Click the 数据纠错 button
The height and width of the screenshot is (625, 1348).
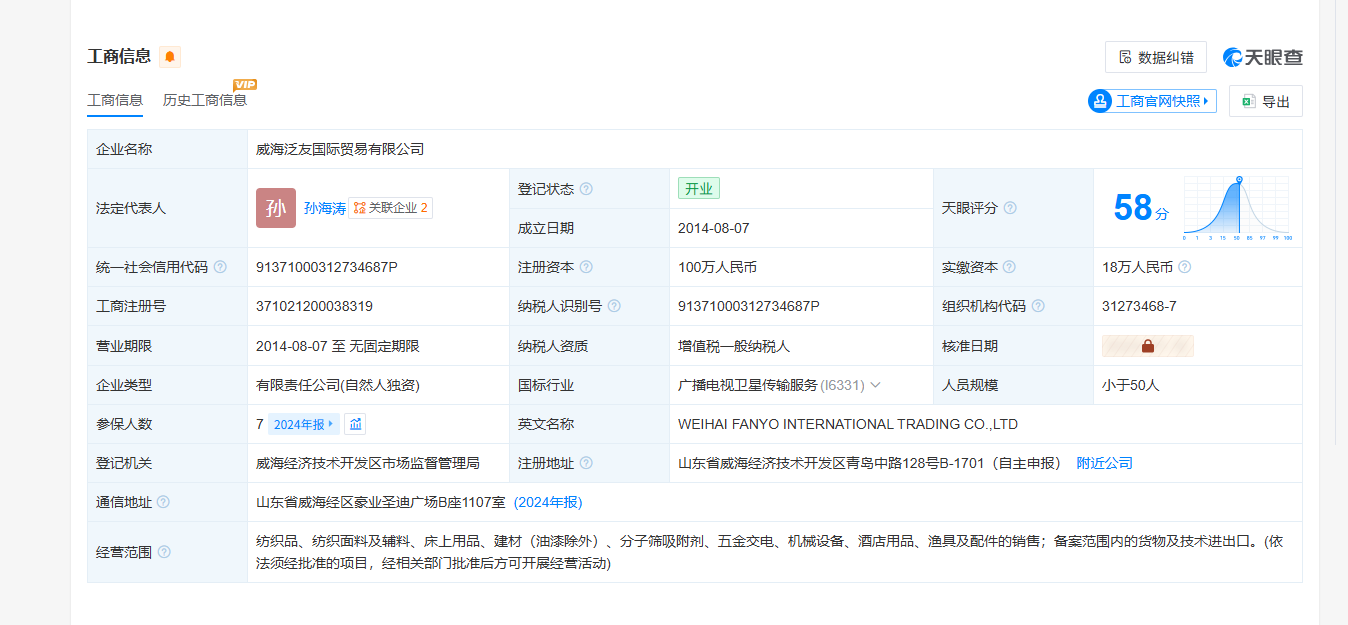1155,57
